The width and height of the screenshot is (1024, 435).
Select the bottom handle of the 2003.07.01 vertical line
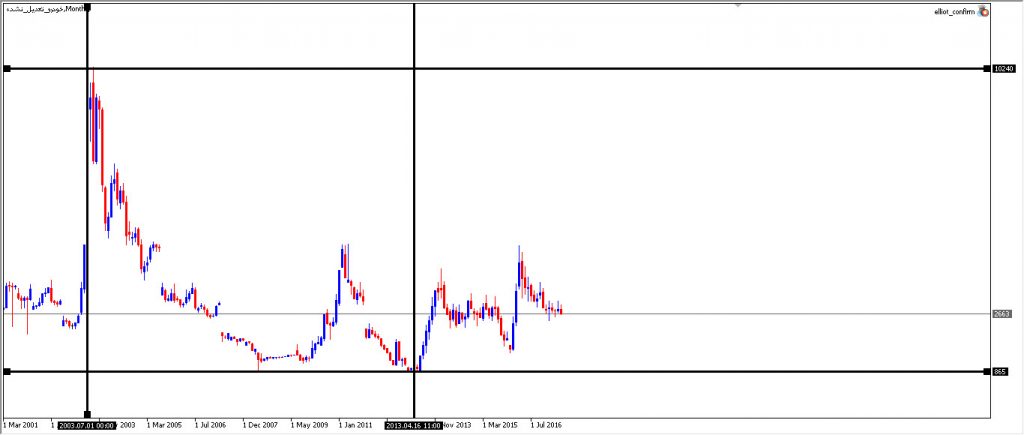(x=88, y=414)
